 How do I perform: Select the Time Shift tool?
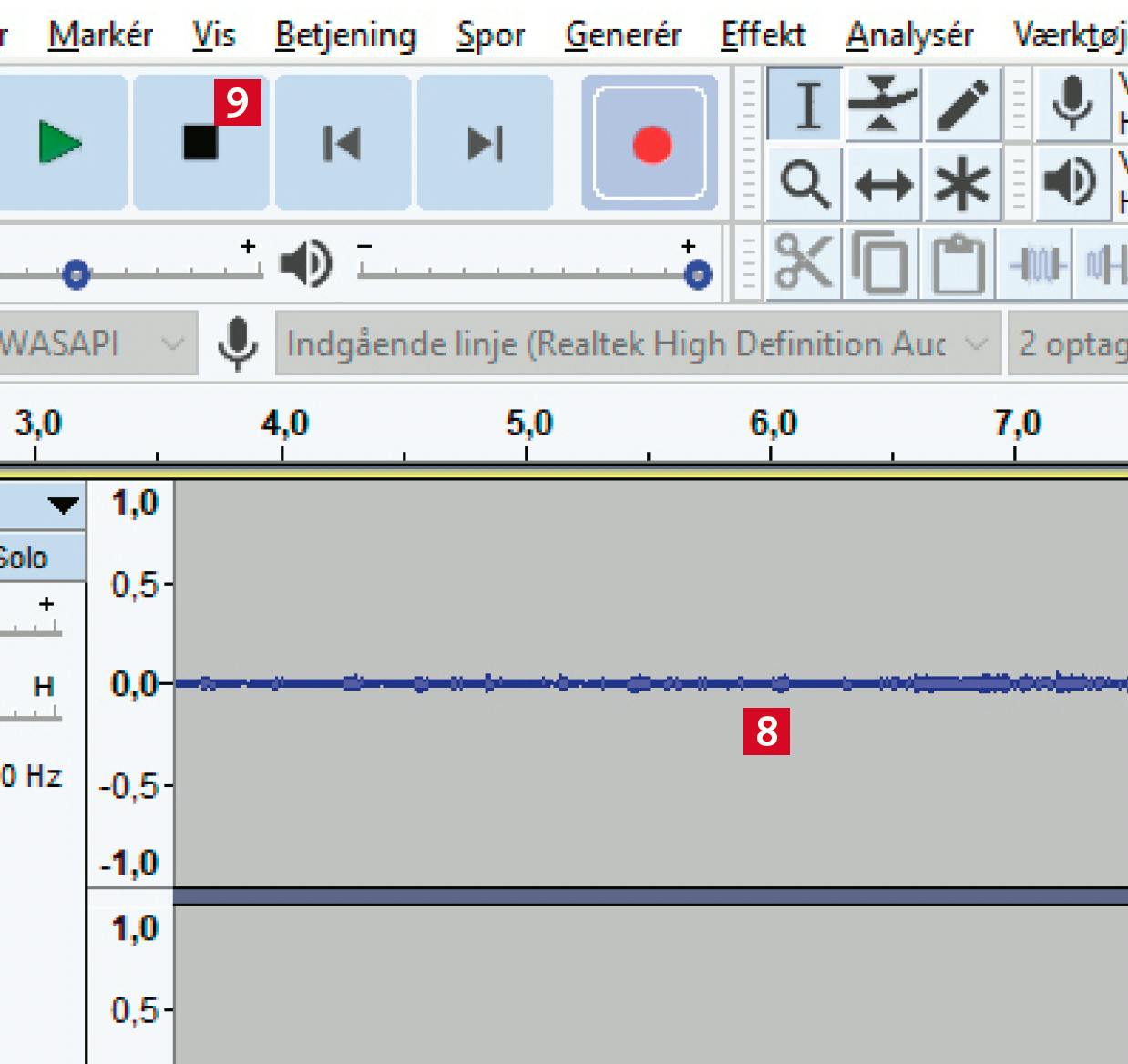coord(883,185)
